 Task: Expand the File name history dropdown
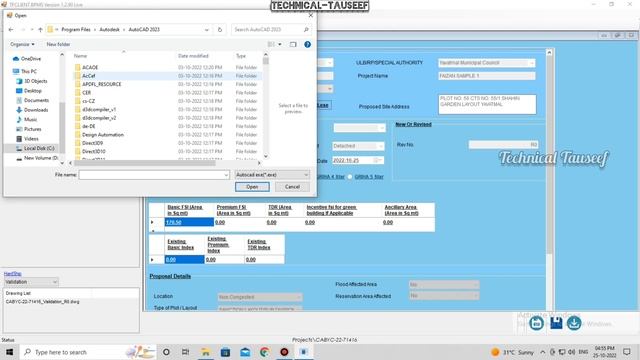tap(226, 175)
